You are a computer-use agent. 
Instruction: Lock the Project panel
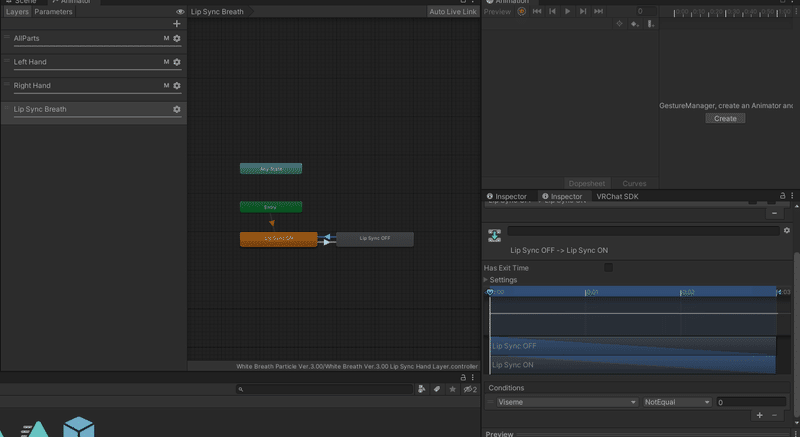(x=463, y=377)
